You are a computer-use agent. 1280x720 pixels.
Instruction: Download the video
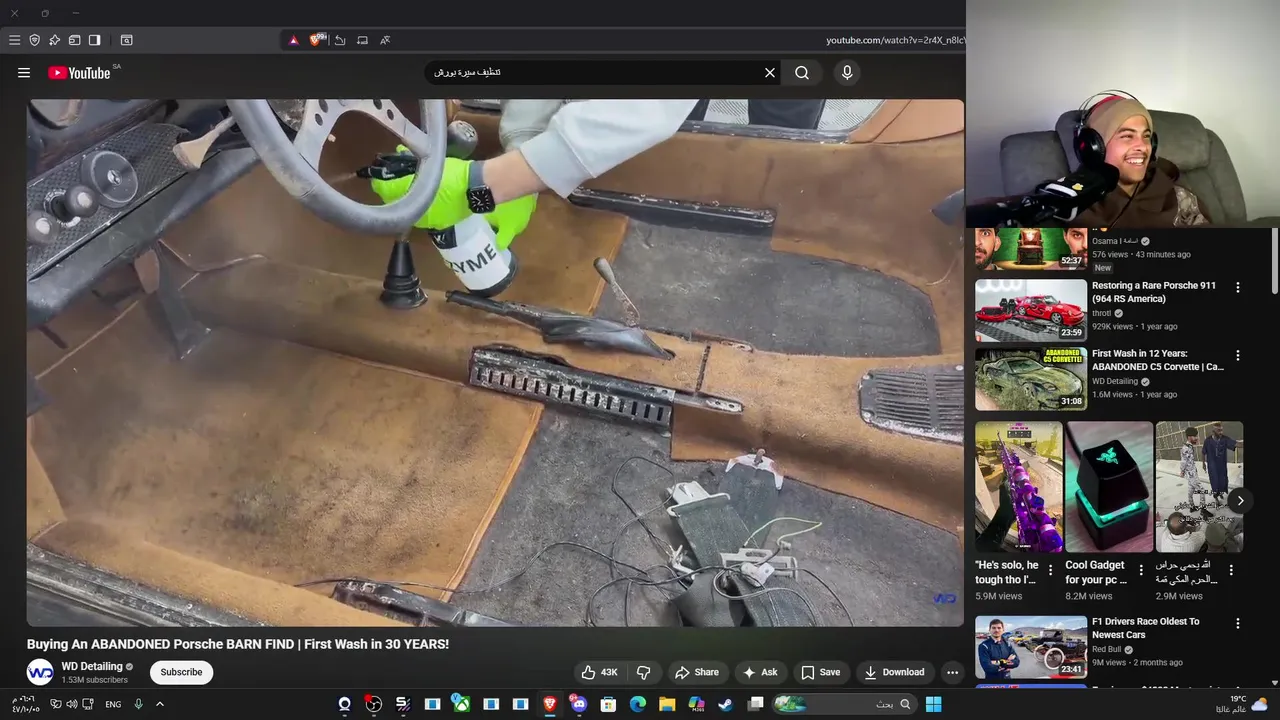coord(895,672)
